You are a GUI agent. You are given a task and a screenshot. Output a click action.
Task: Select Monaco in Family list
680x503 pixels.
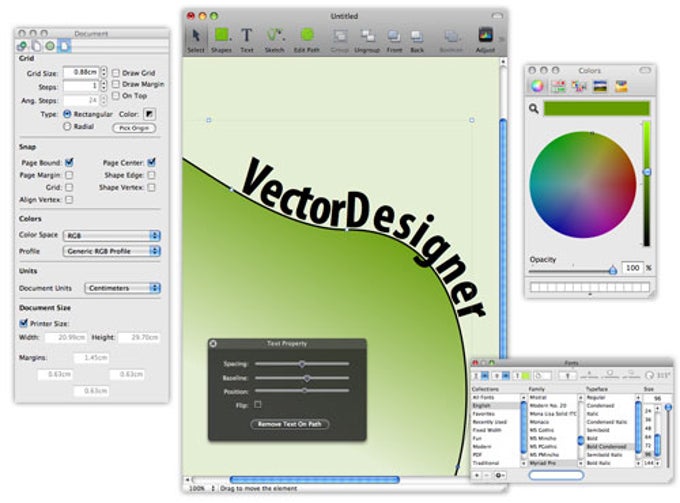(x=539, y=421)
